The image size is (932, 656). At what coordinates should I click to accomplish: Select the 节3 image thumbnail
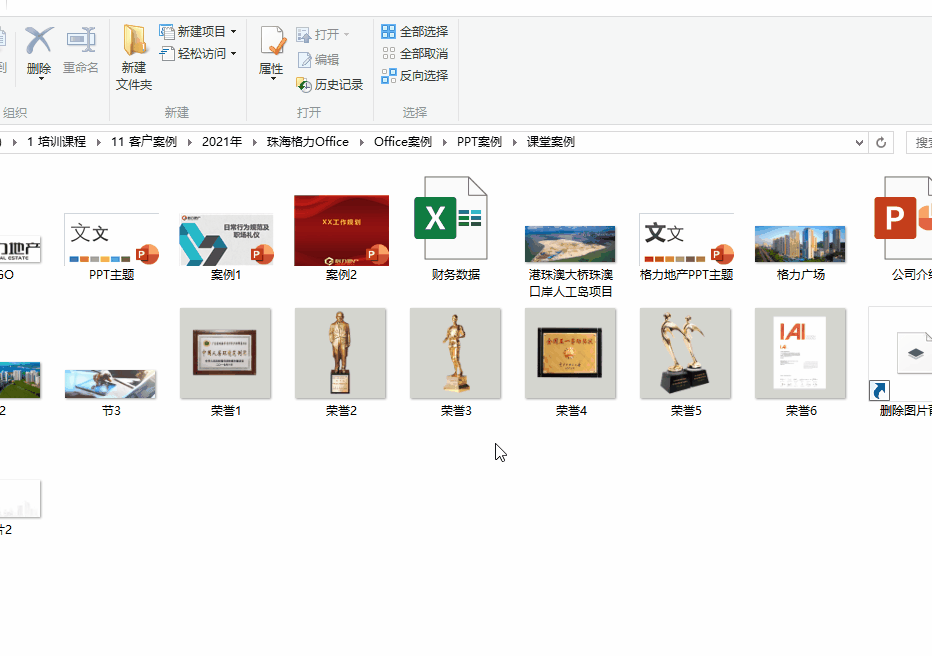click(111, 392)
